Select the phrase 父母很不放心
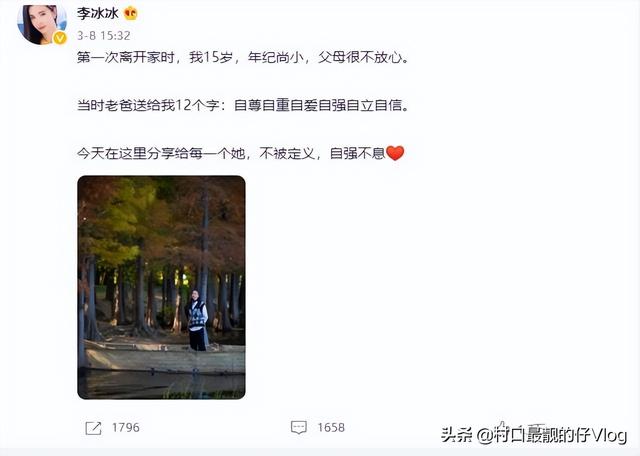This screenshot has width=640, height=456. click(360, 58)
